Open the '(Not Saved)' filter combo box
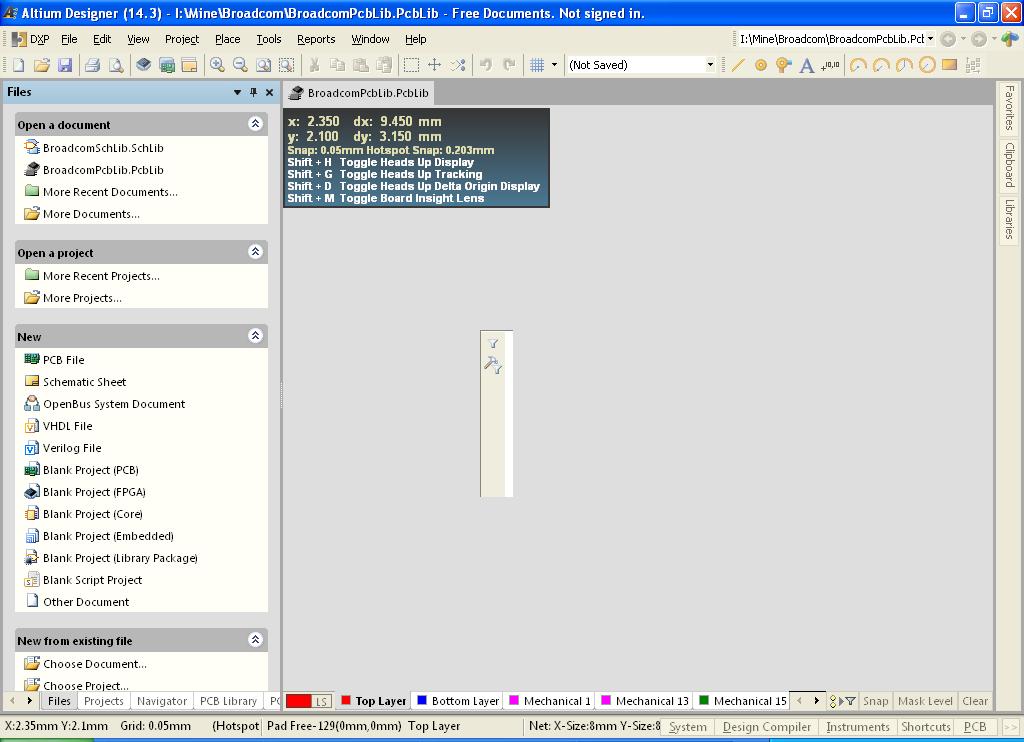This screenshot has width=1024, height=742. tap(641, 65)
